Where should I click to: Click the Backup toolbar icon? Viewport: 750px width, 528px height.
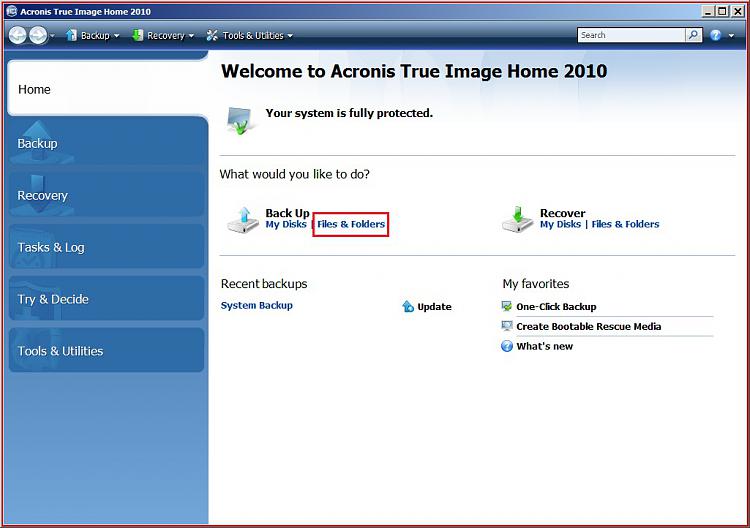pyautogui.click(x=71, y=35)
